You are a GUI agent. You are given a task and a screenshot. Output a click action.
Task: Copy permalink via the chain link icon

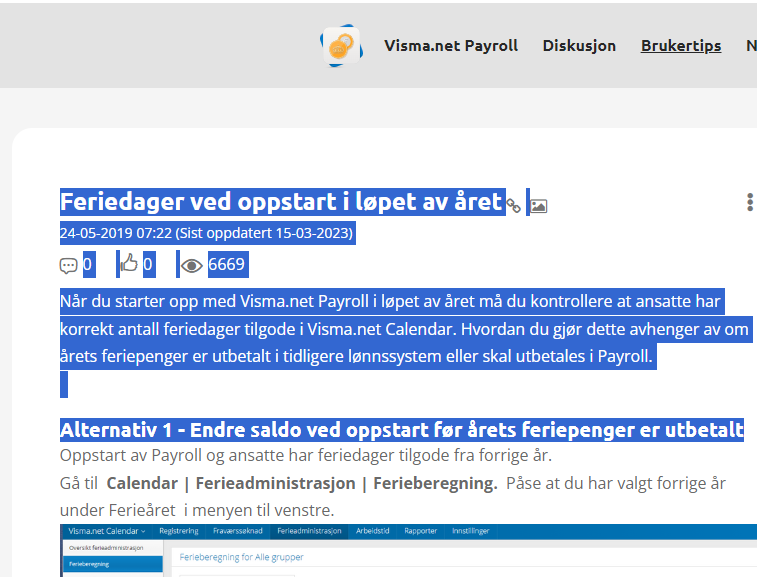(513, 206)
